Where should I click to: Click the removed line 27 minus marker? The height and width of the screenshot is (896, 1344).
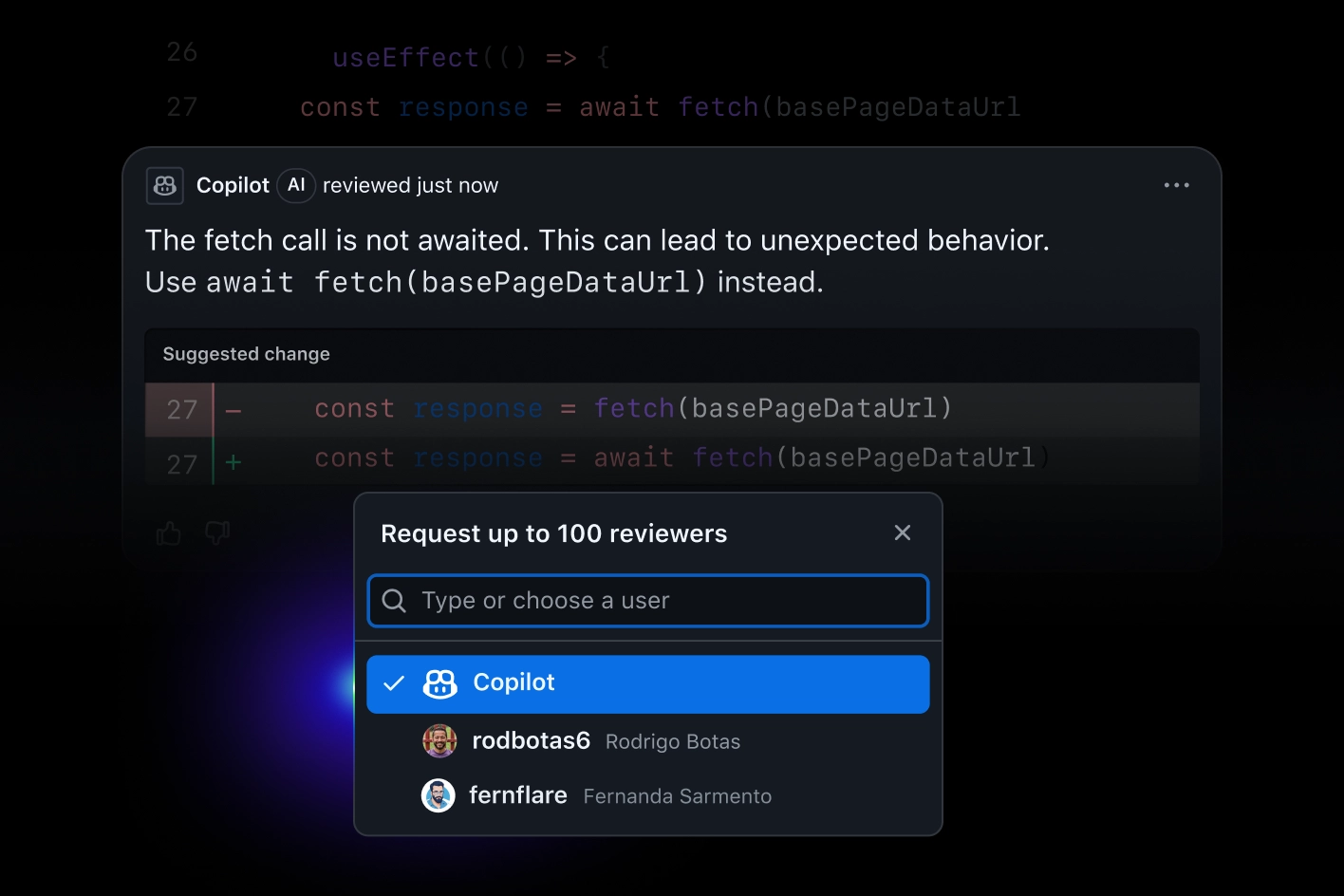click(233, 410)
